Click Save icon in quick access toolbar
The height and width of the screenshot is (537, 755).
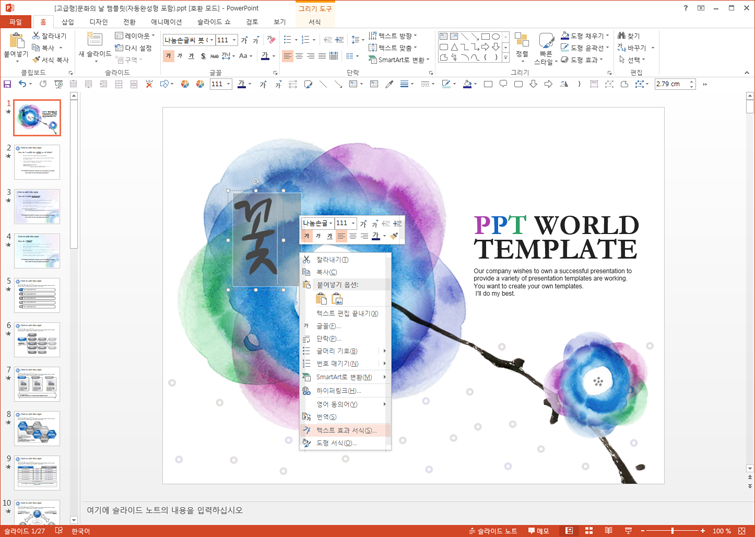pos(7,84)
